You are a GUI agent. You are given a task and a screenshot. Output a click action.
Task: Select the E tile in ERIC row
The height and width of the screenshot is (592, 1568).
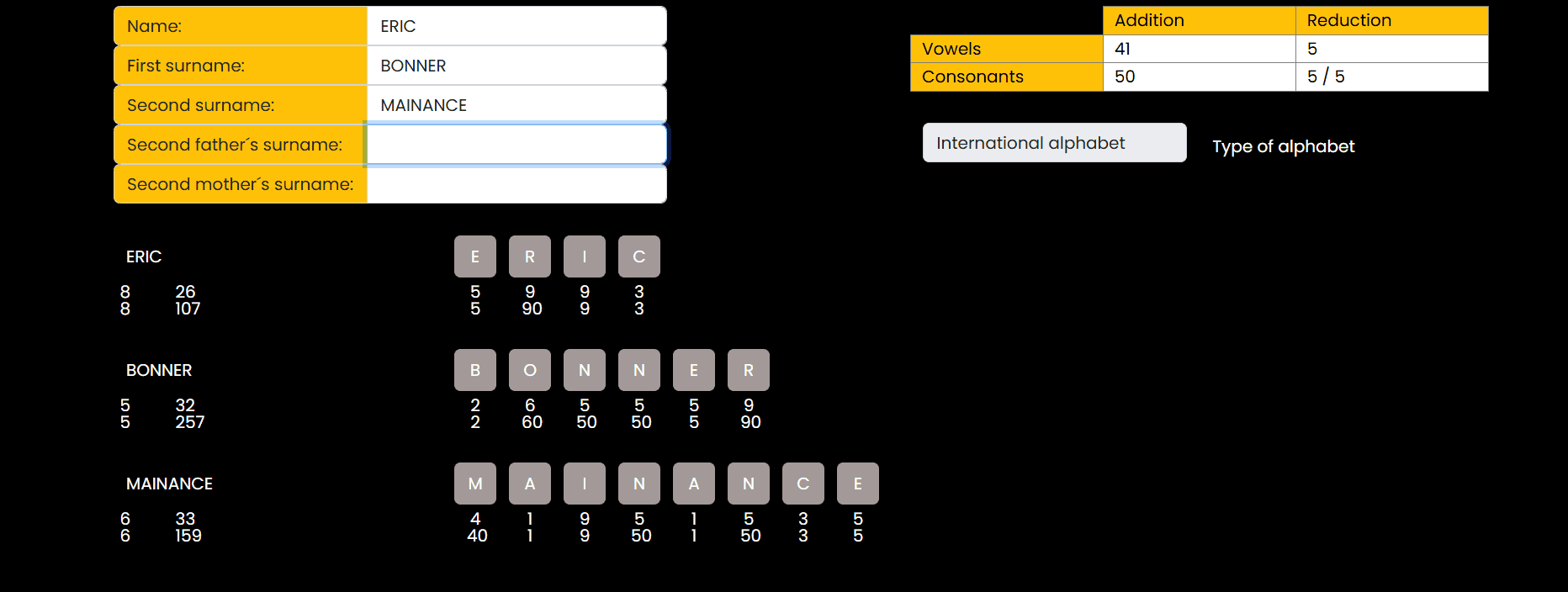(475, 256)
